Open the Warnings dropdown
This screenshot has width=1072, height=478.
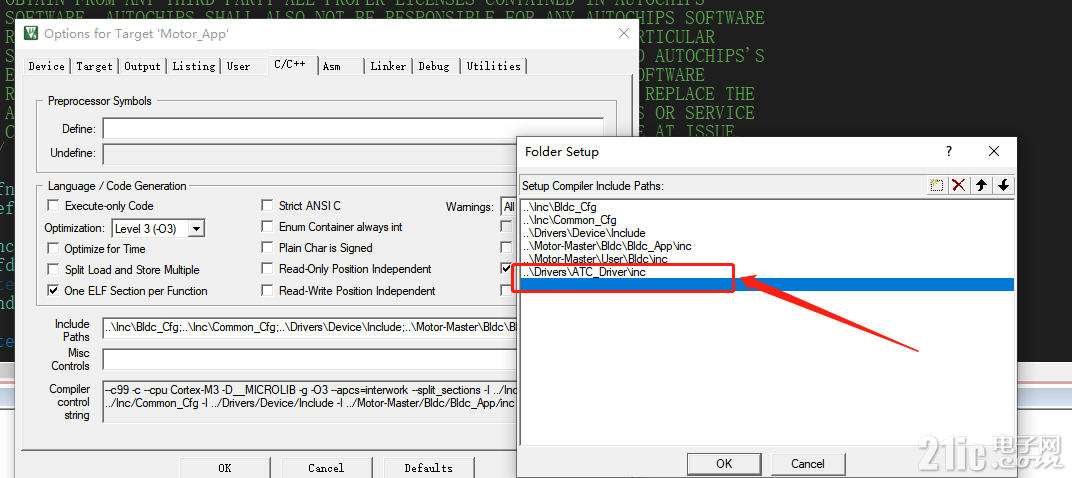pos(509,207)
